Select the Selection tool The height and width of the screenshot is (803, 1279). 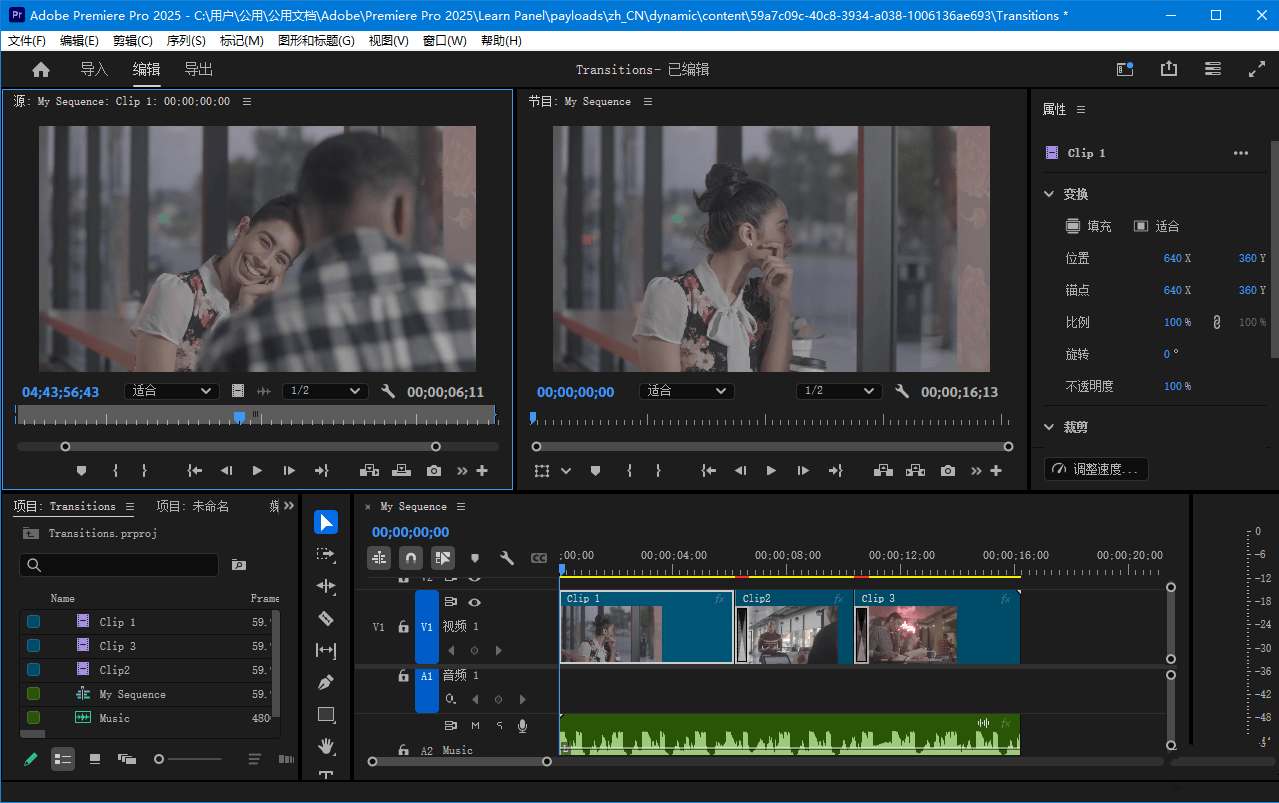point(325,521)
